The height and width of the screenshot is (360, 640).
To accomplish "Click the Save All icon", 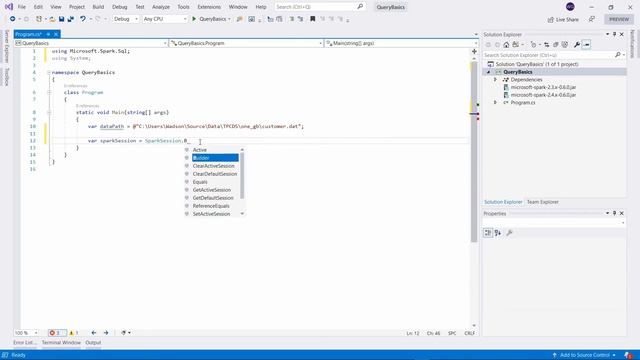I will (x=71, y=19).
